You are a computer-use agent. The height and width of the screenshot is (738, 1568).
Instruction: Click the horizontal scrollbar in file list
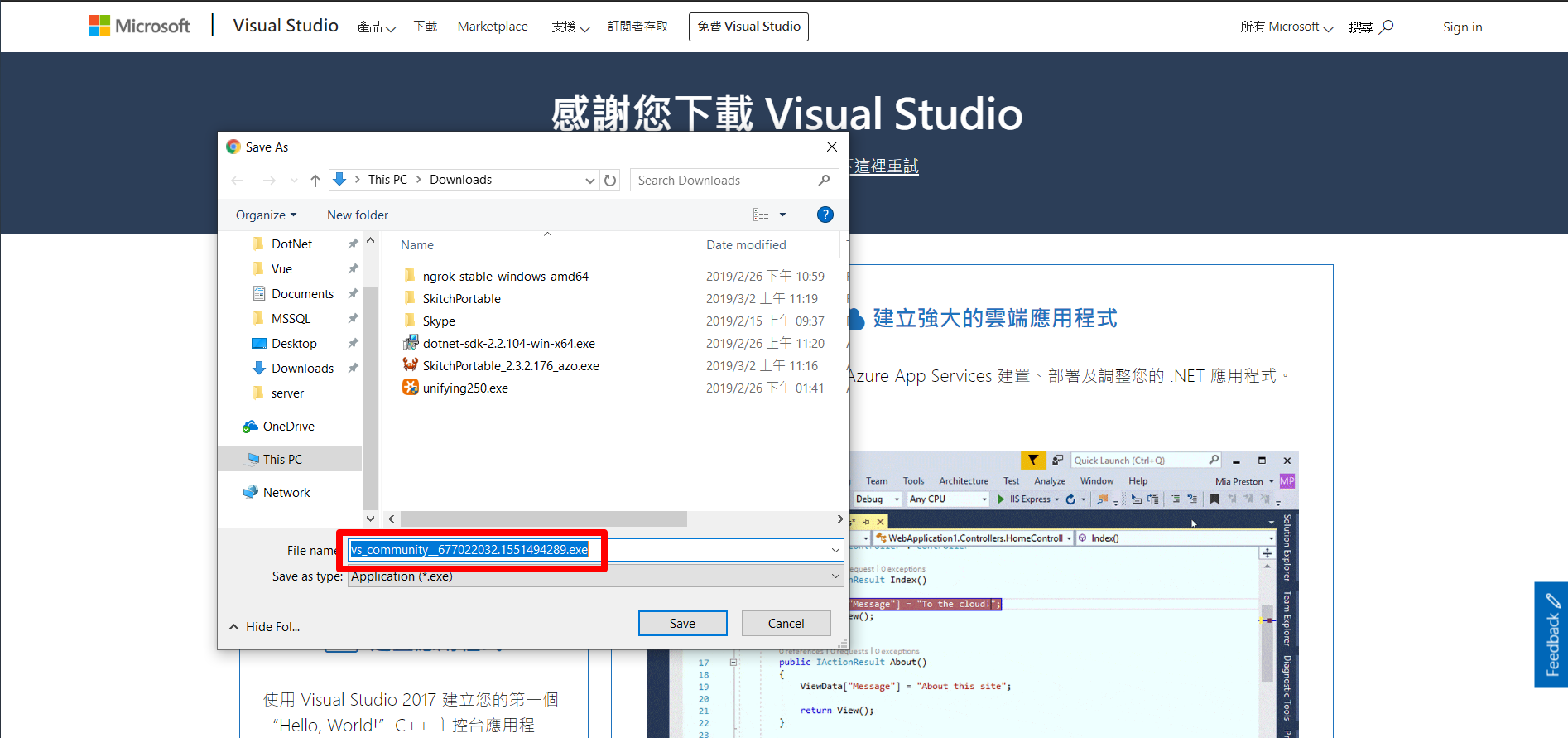(x=543, y=519)
